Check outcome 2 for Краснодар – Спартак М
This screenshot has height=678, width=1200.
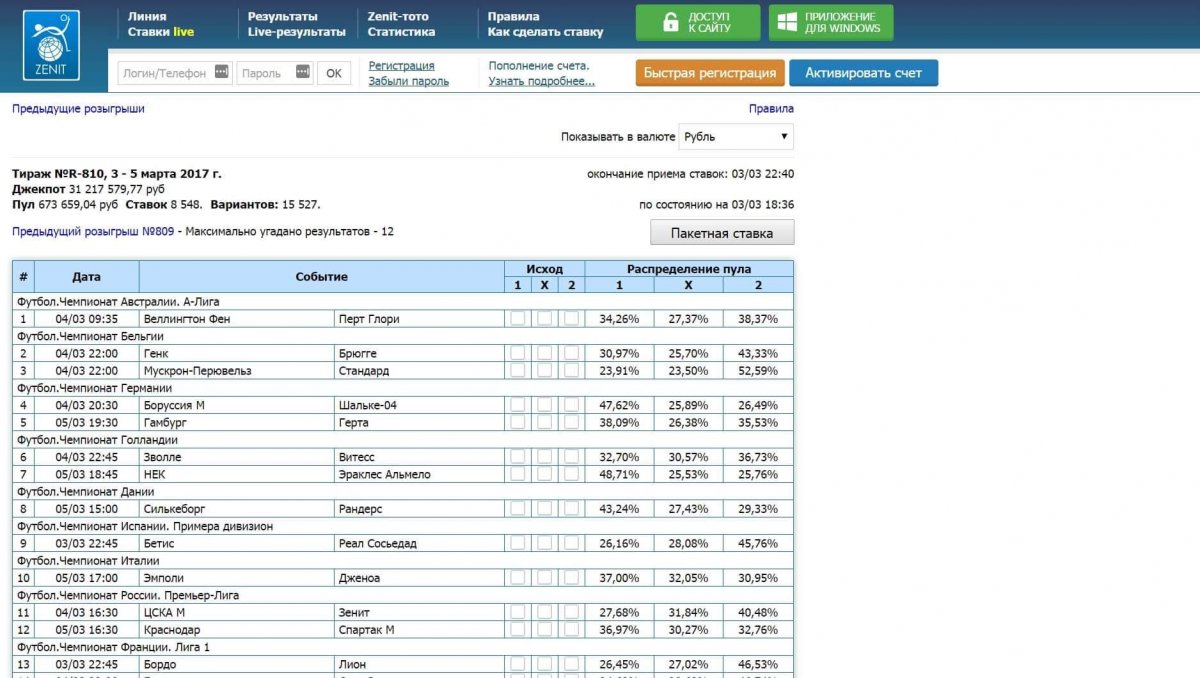(571, 630)
